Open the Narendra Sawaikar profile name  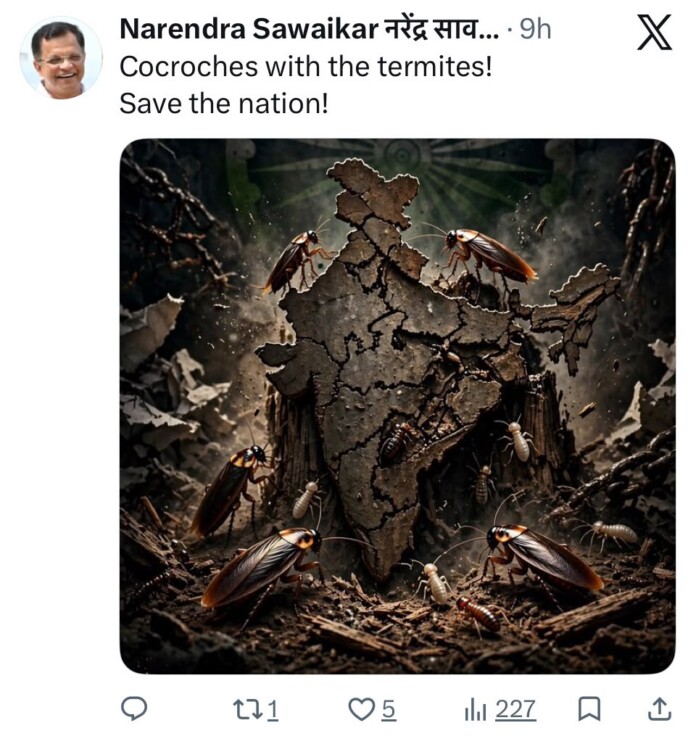249,30
